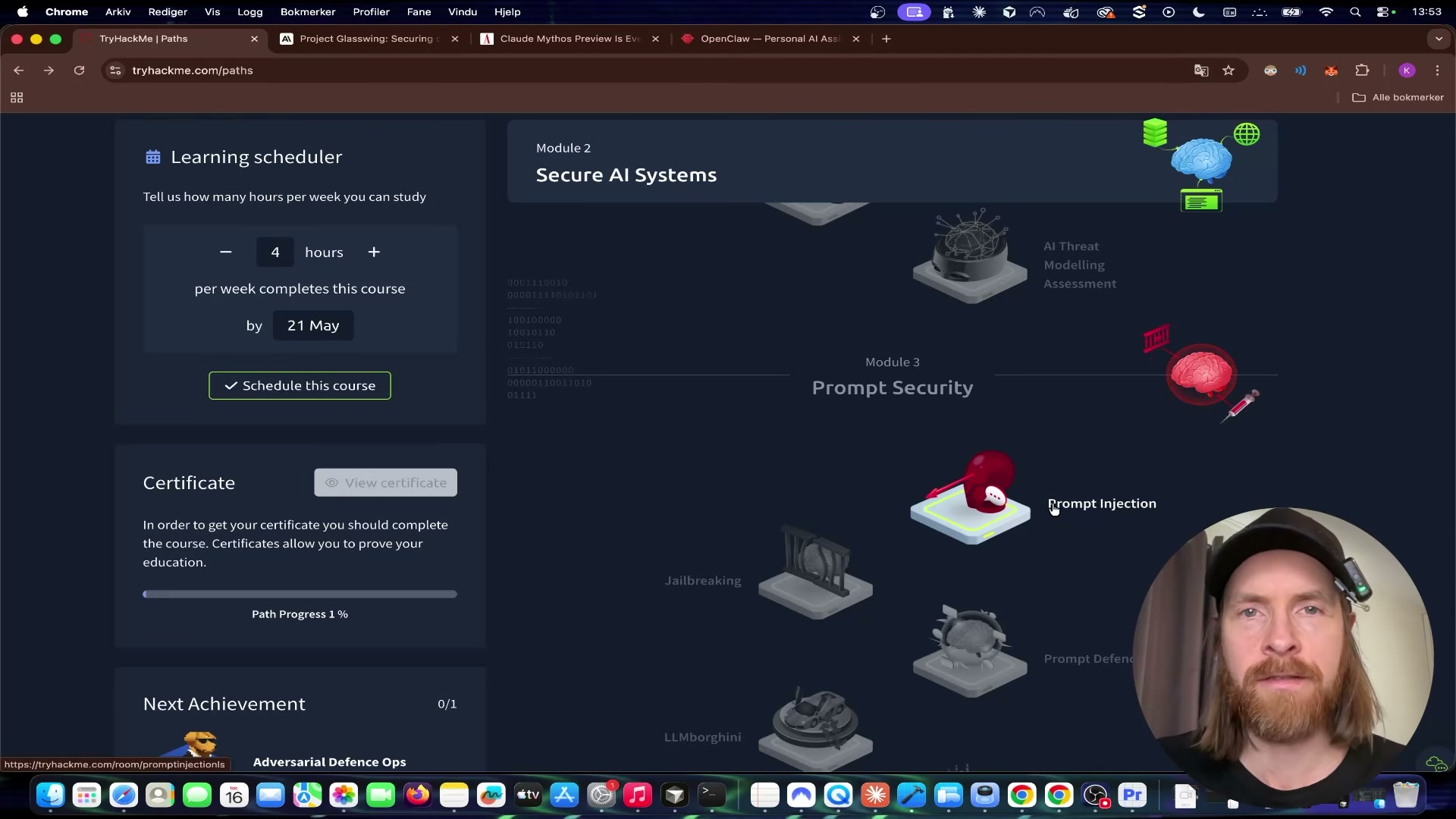Click the Path Progress bar
This screenshot has width=1456, height=819.
tap(300, 594)
